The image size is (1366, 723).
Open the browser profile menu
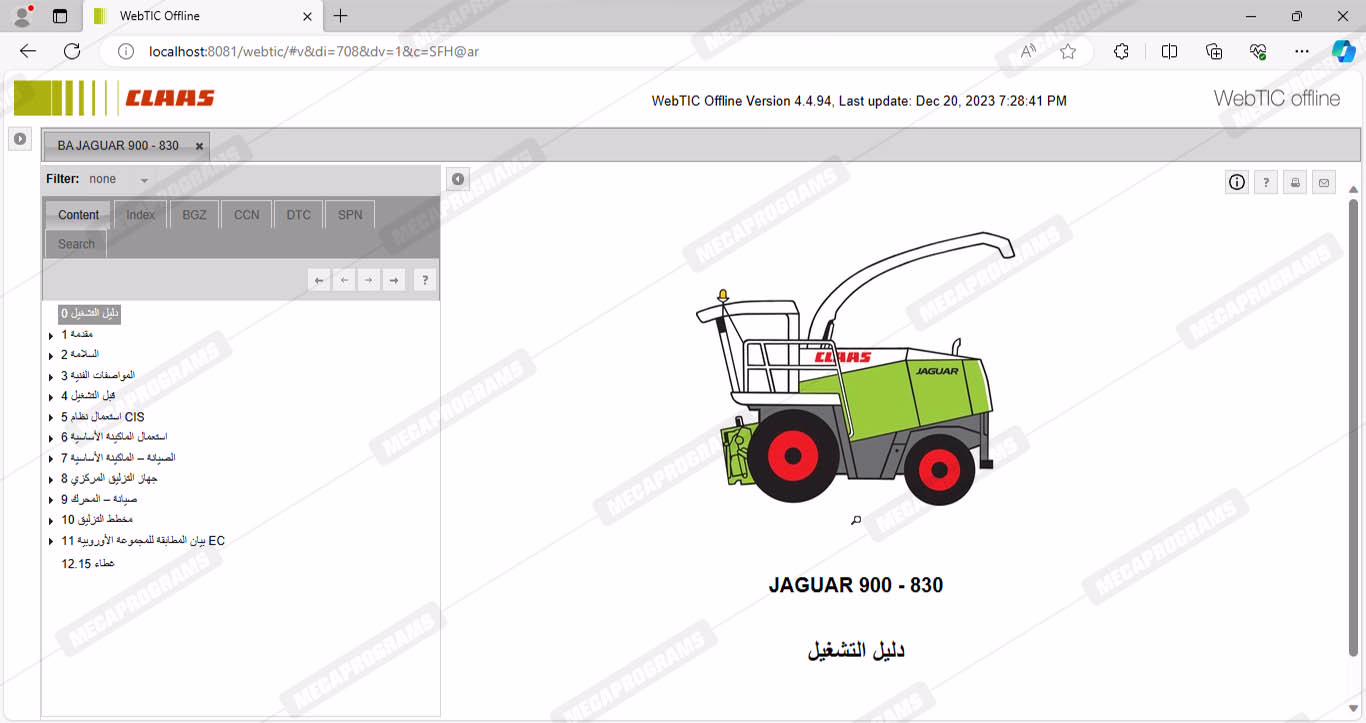22,16
